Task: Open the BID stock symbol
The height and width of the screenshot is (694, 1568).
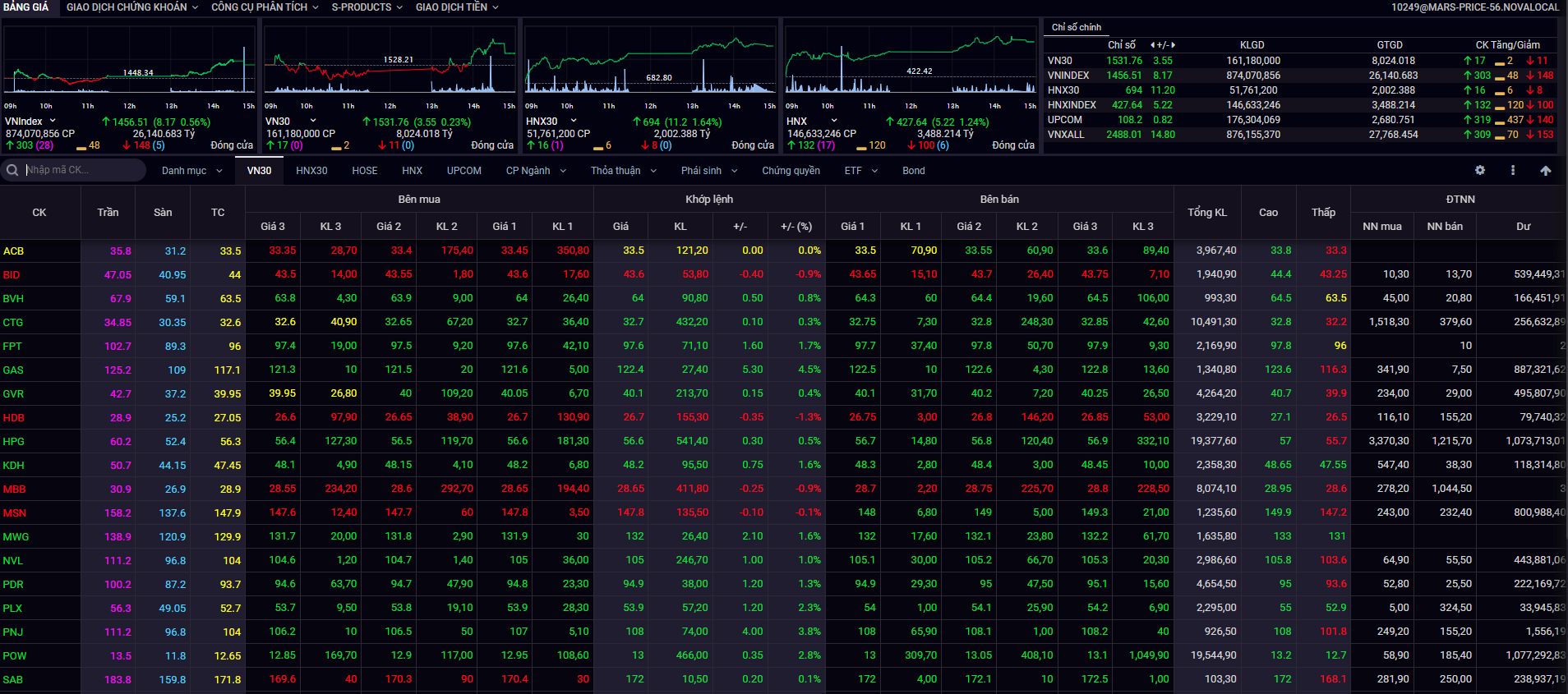Action: point(12,275)
